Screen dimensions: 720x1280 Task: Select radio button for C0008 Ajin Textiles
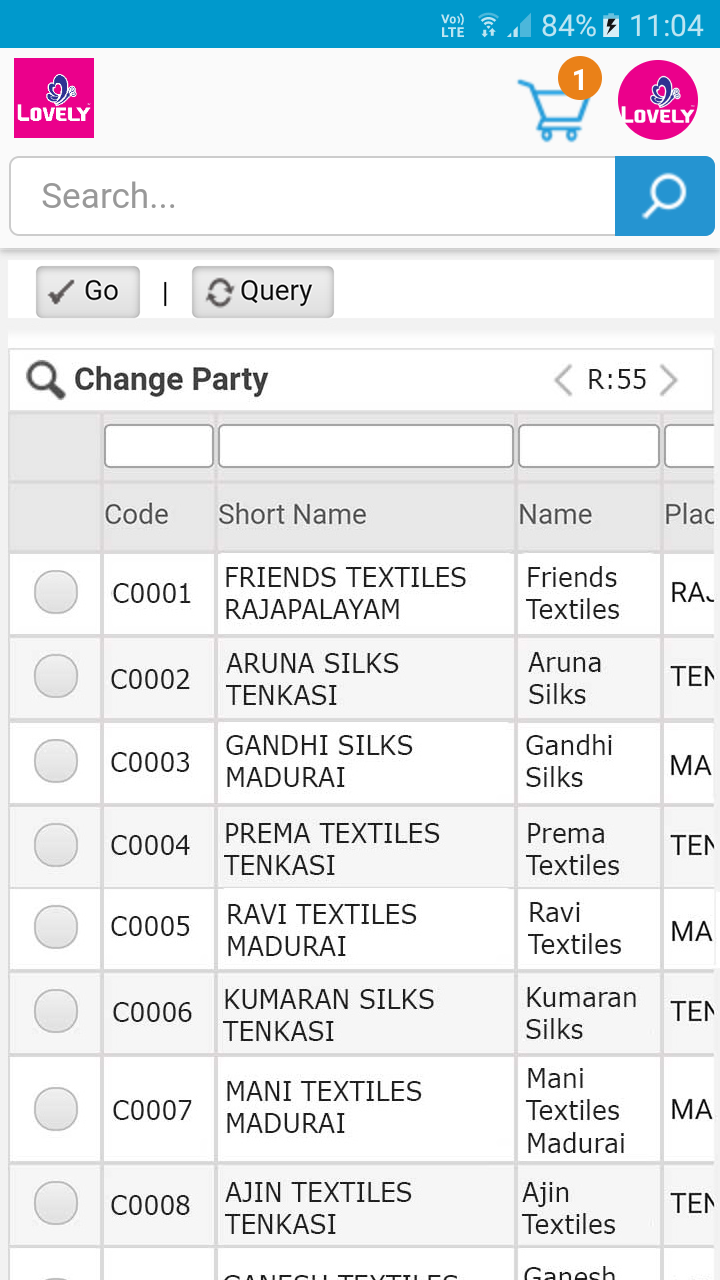point(56,1204)
